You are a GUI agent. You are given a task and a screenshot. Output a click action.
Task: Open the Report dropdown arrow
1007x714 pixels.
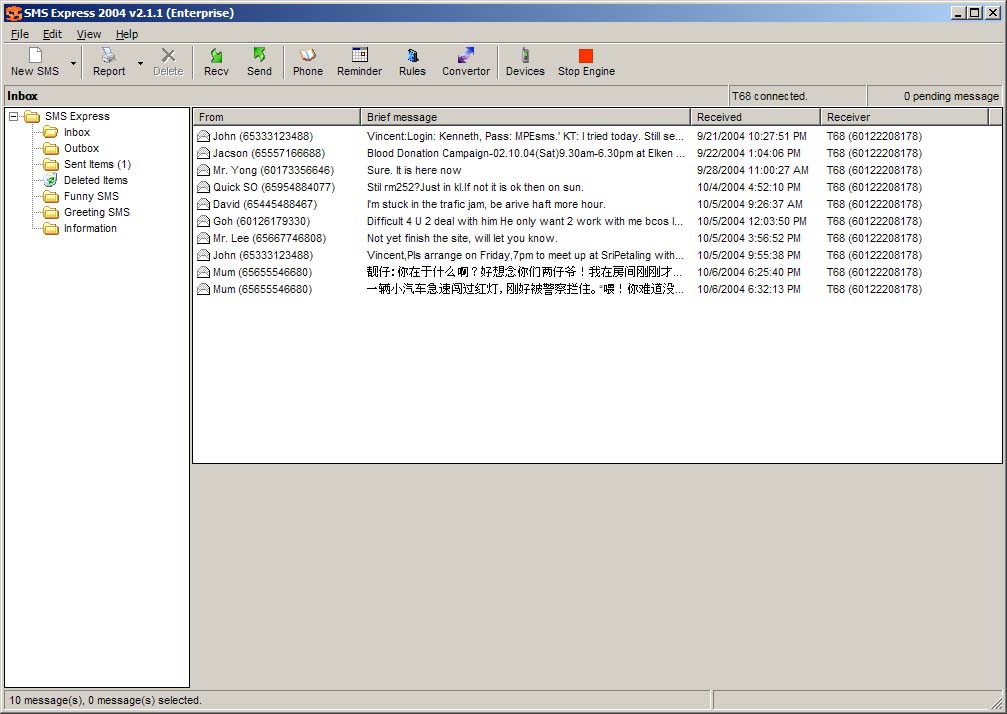coord(140,63)
